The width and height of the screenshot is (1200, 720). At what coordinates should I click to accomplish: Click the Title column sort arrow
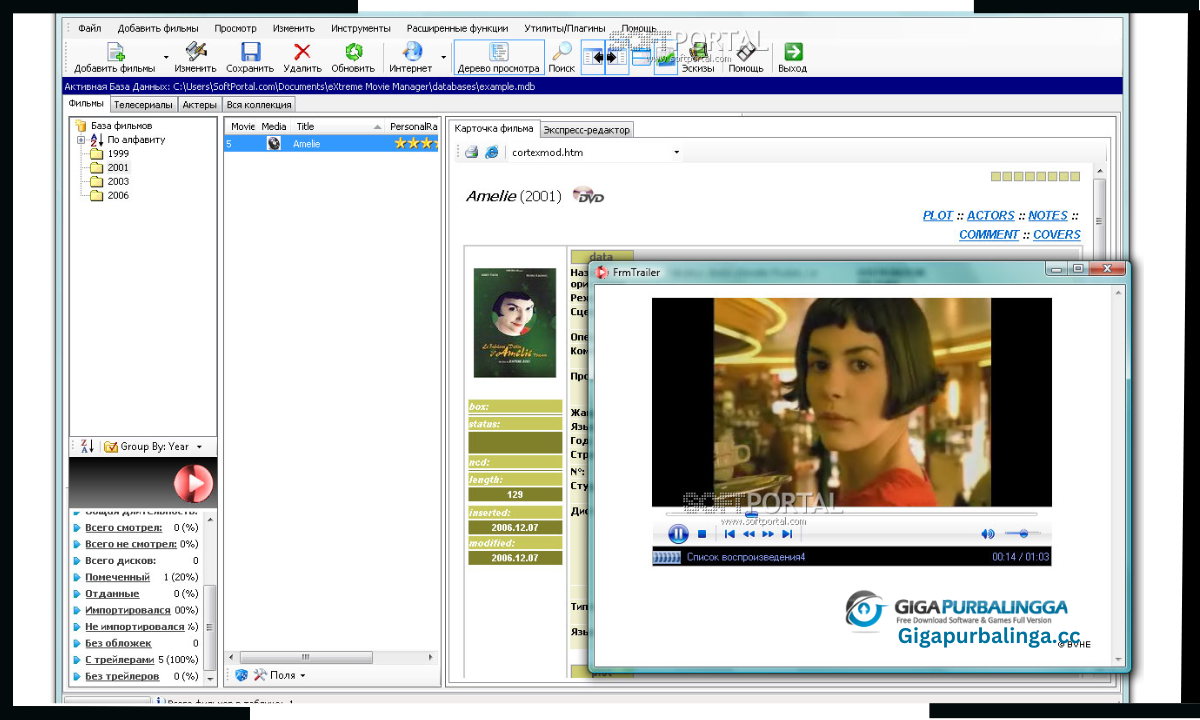pos(378,127)
